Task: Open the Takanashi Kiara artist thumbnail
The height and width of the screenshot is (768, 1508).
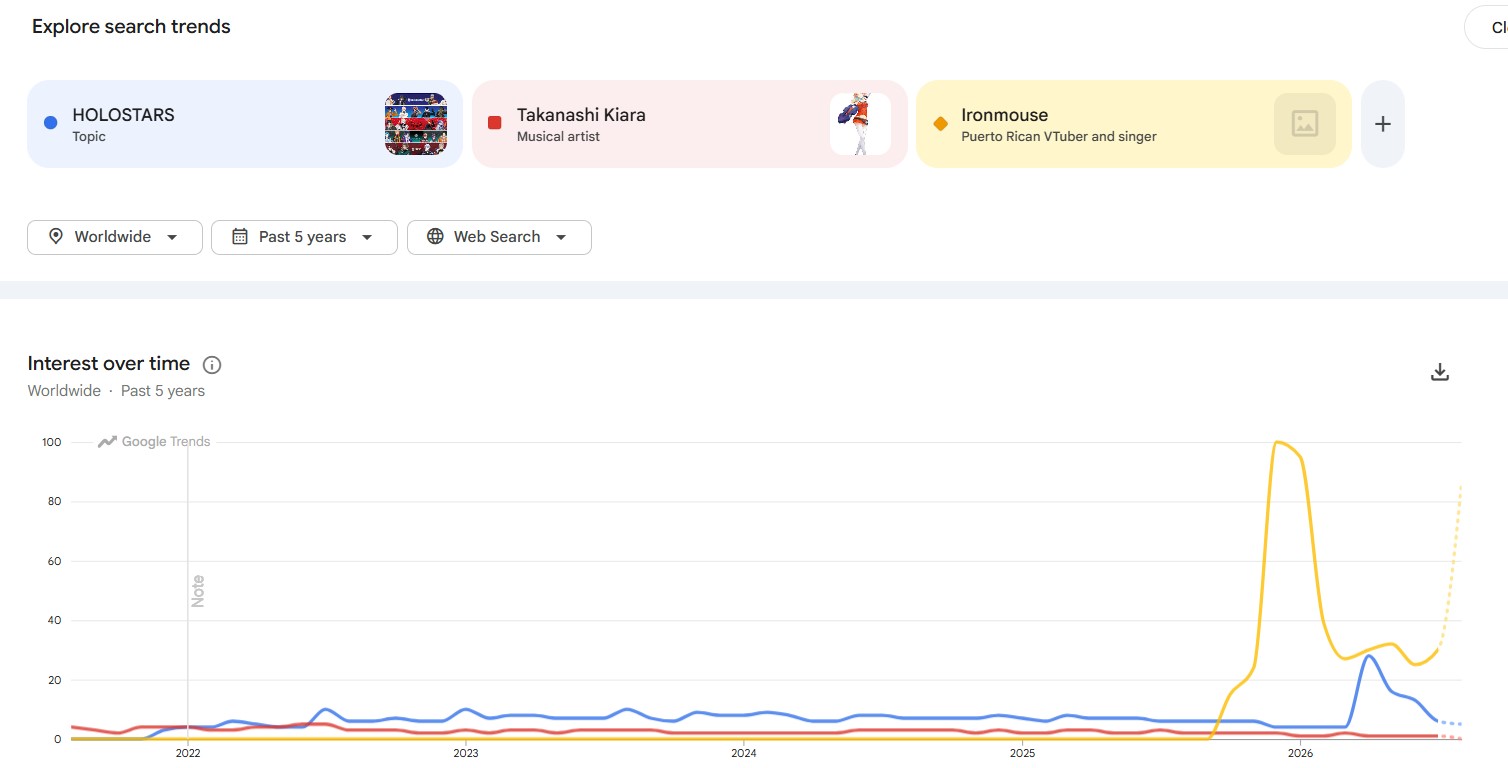Action: point(860,124)
